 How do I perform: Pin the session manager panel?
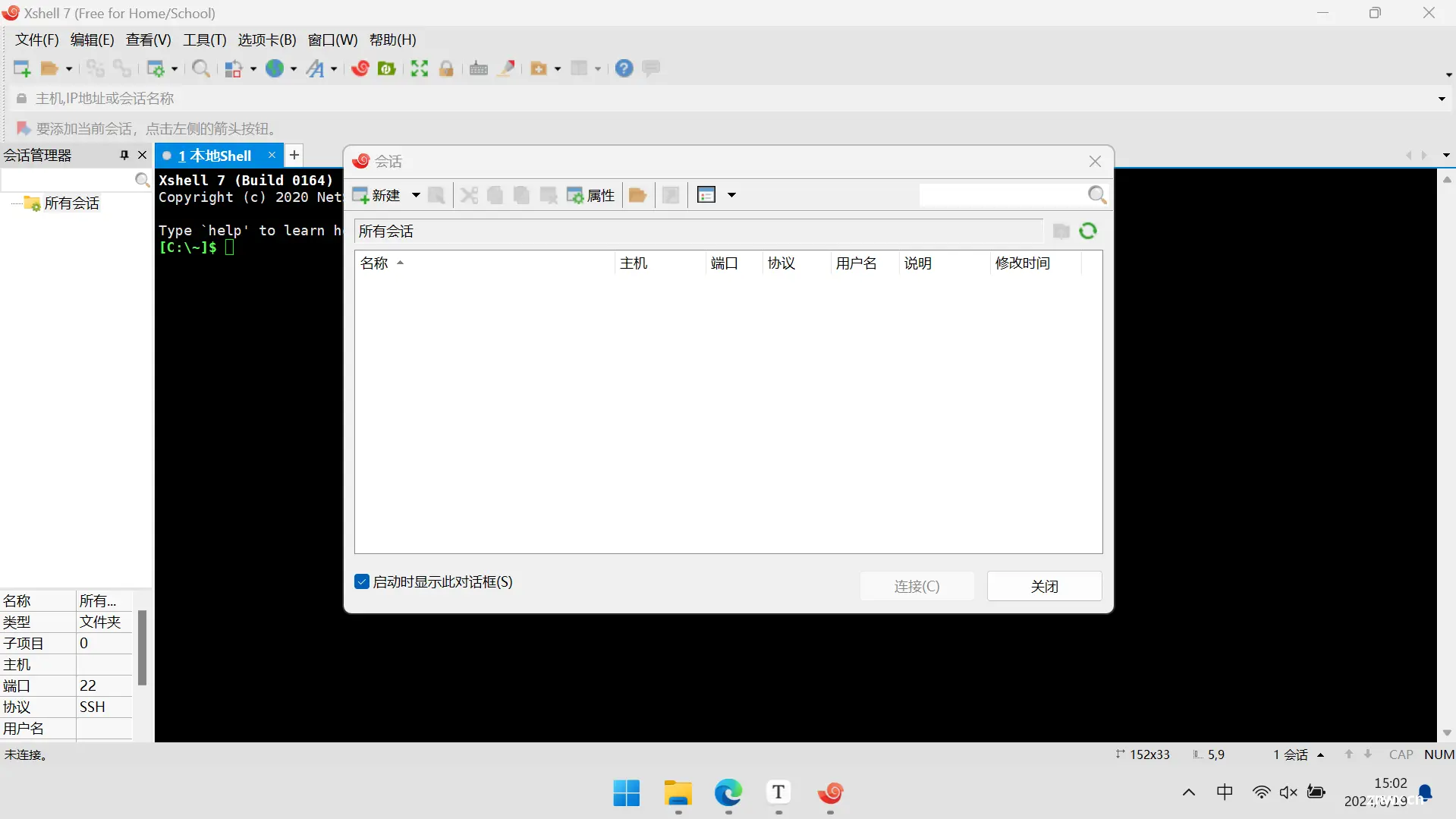[124, 156]
